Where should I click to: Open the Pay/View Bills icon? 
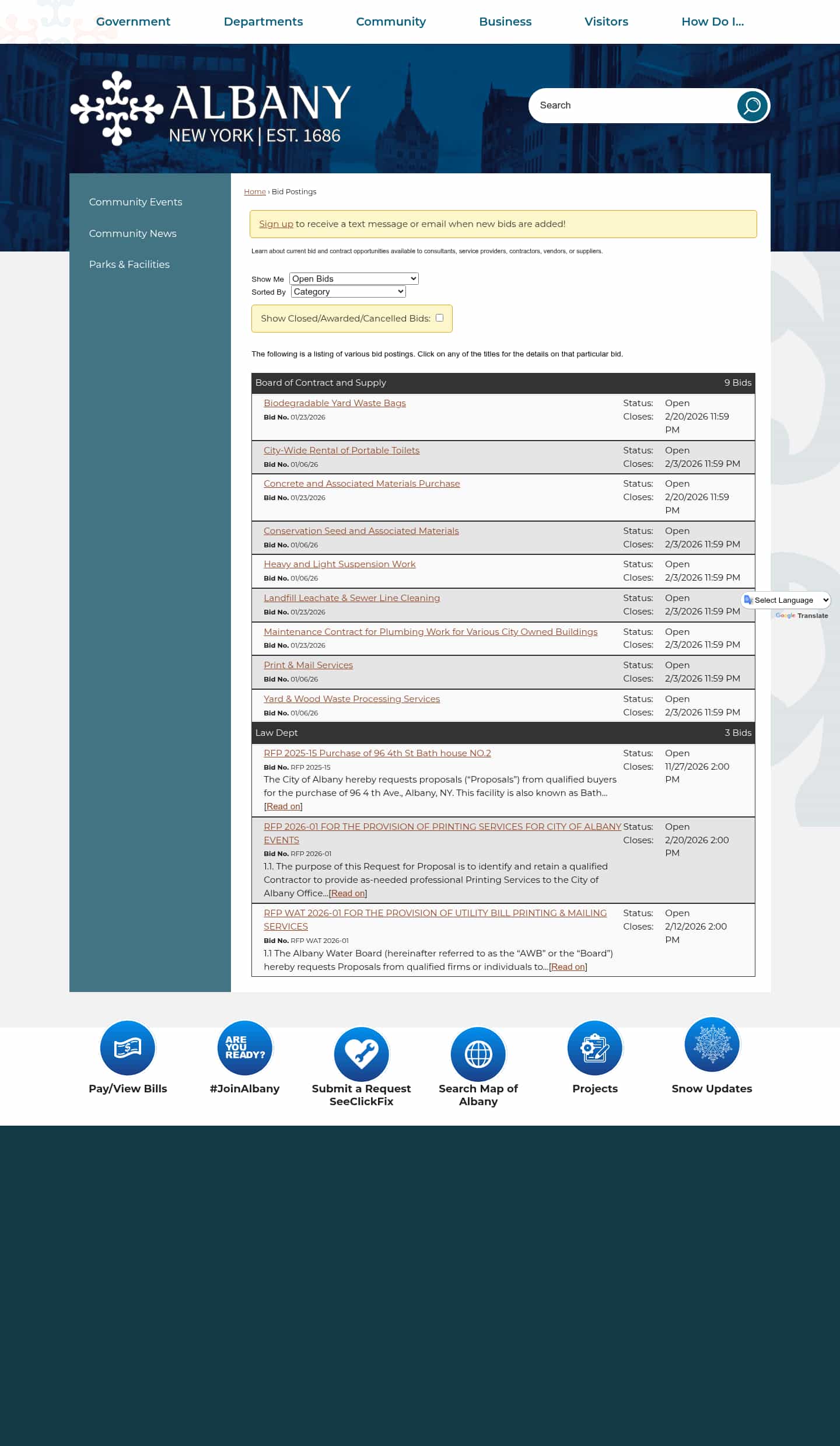pyautogui.click(x=128, y=1047)
